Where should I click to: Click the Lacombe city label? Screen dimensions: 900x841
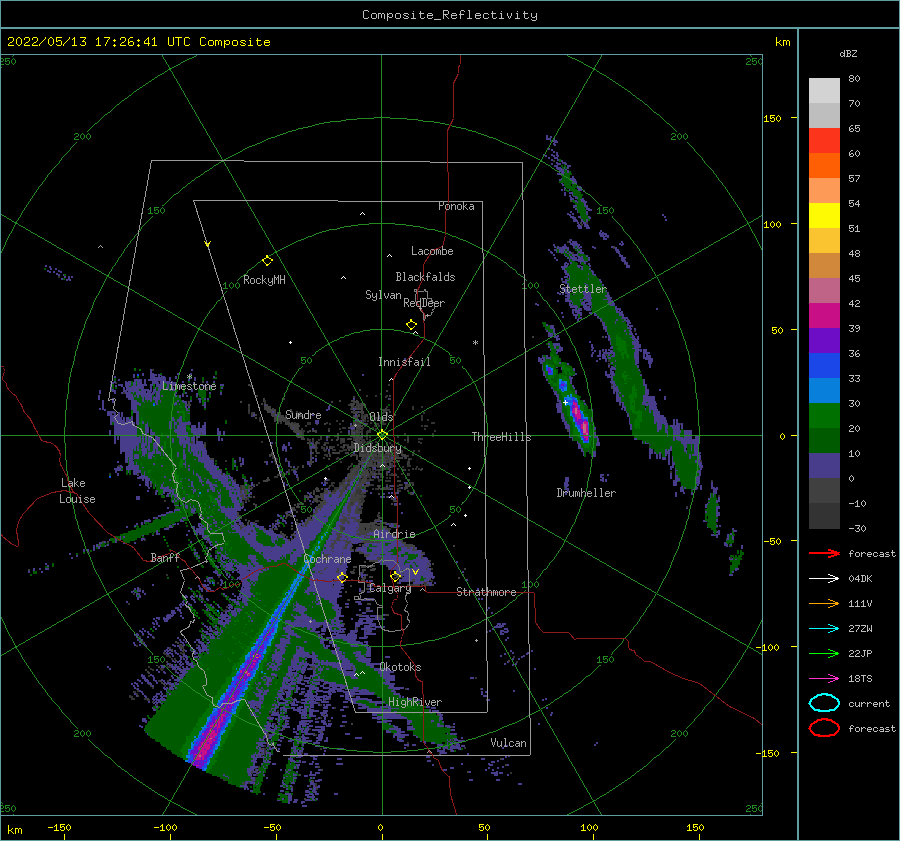[432, 251]
